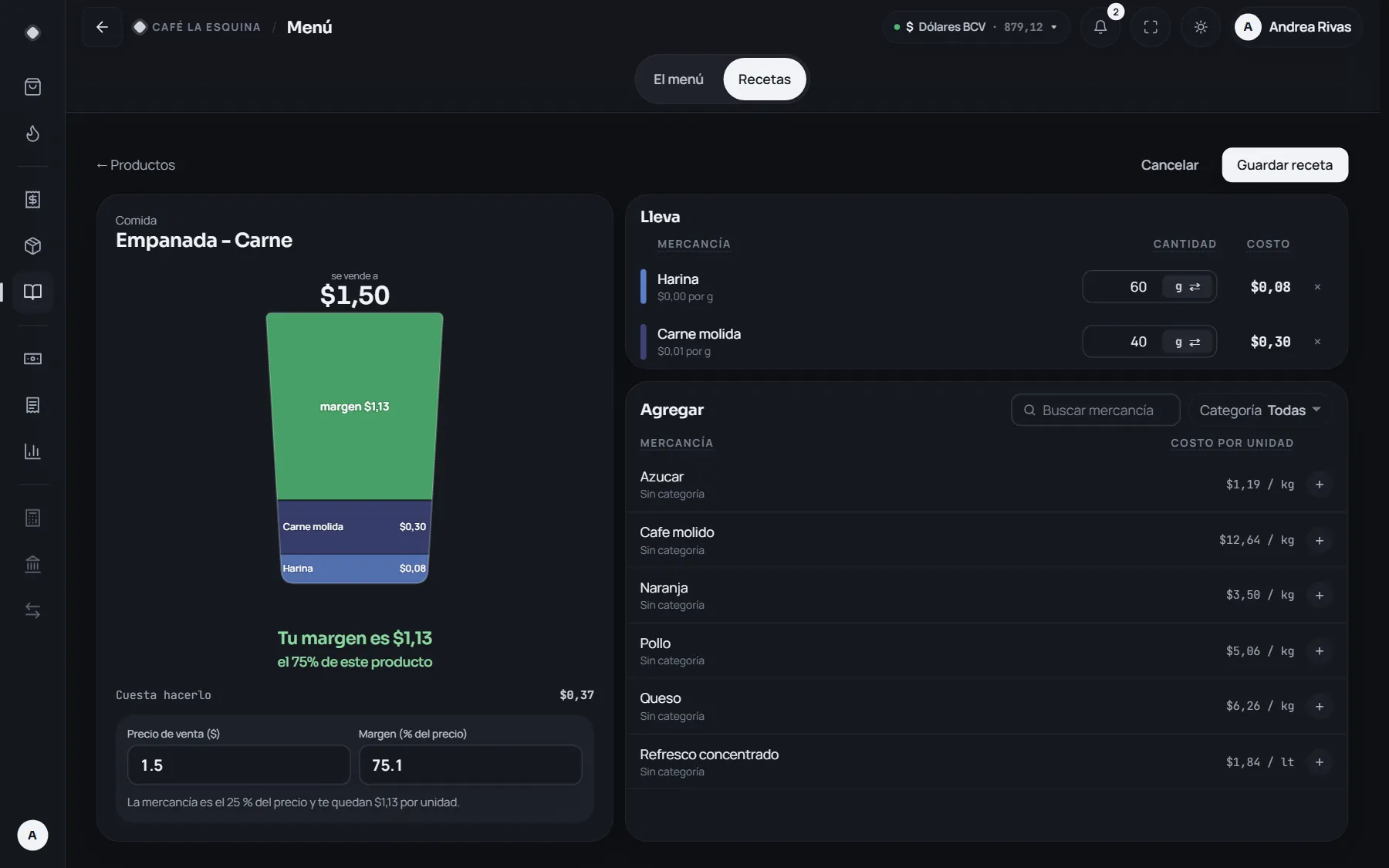This screenshot has width=1389, height=868.
Task: Click the Buscar mercancía search field
Action: click(1095, 410)
